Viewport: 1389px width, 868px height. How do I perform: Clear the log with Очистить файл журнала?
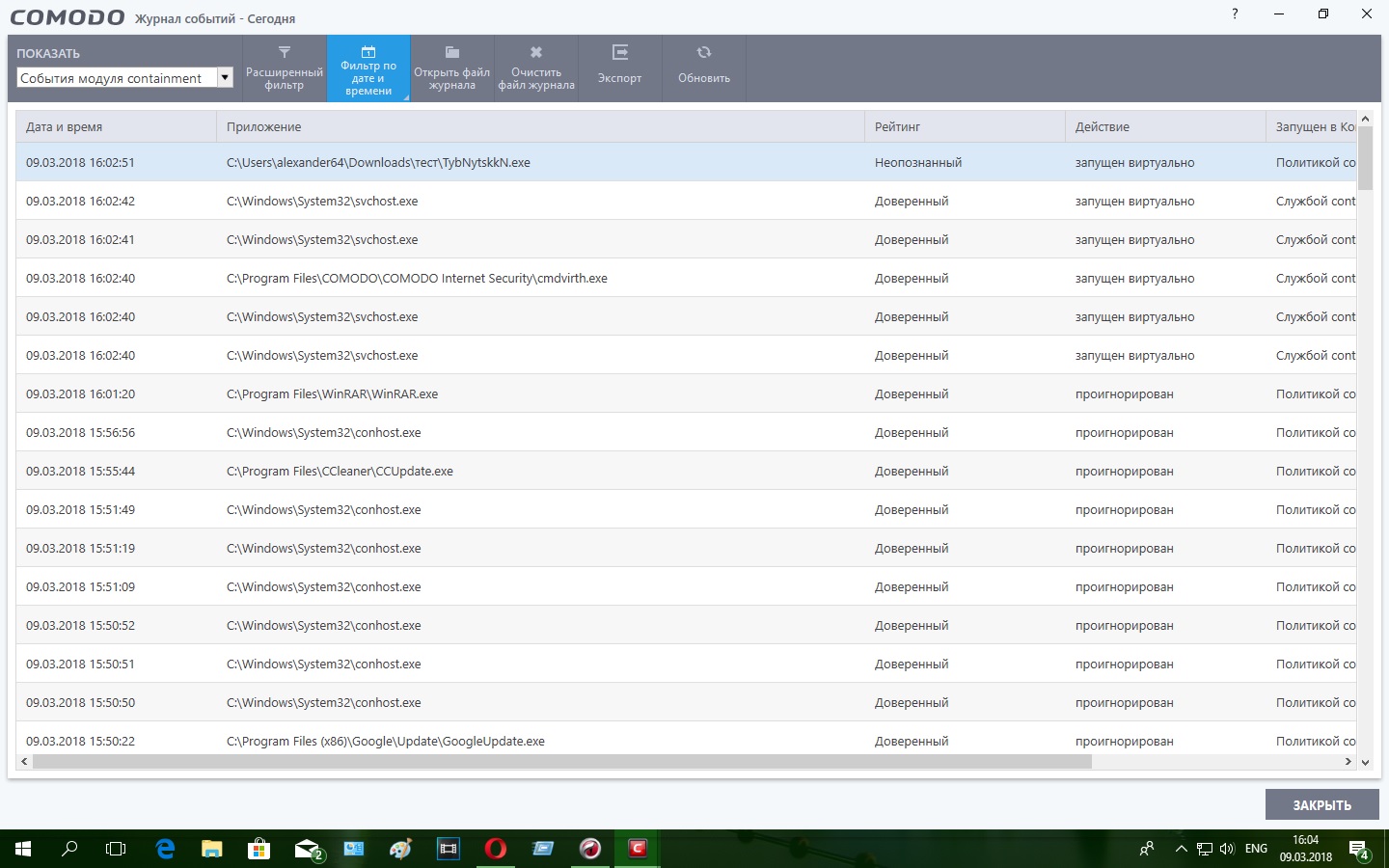536,68
